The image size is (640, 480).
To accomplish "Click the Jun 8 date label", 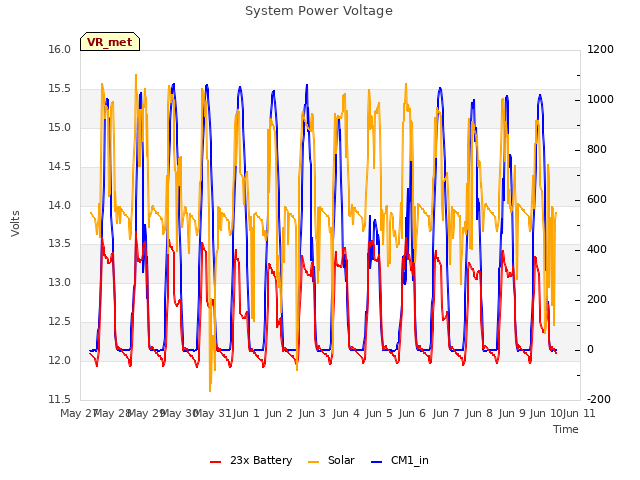I will tap(479, 413).
